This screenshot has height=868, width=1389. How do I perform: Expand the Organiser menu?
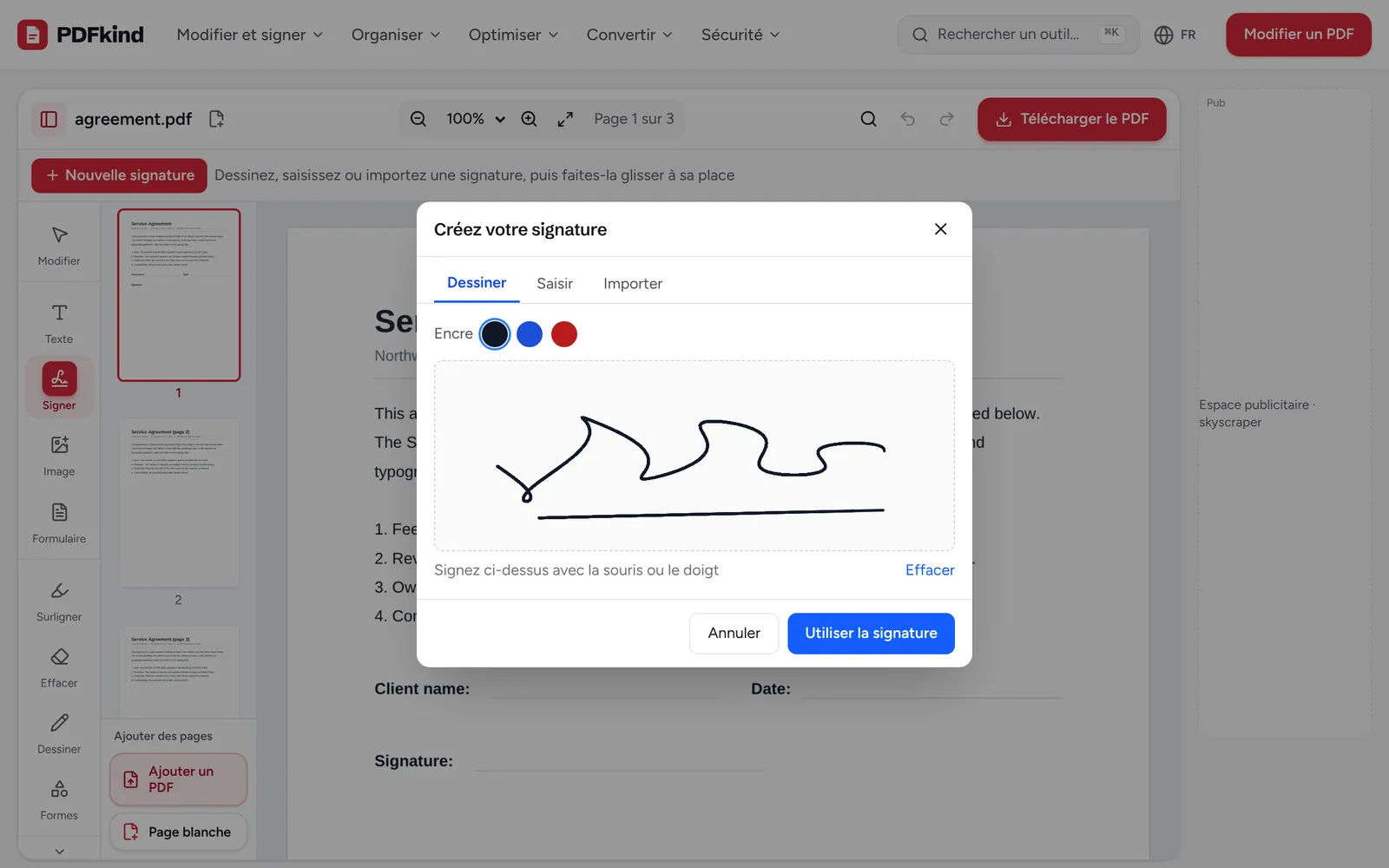[x=396, y=35]
